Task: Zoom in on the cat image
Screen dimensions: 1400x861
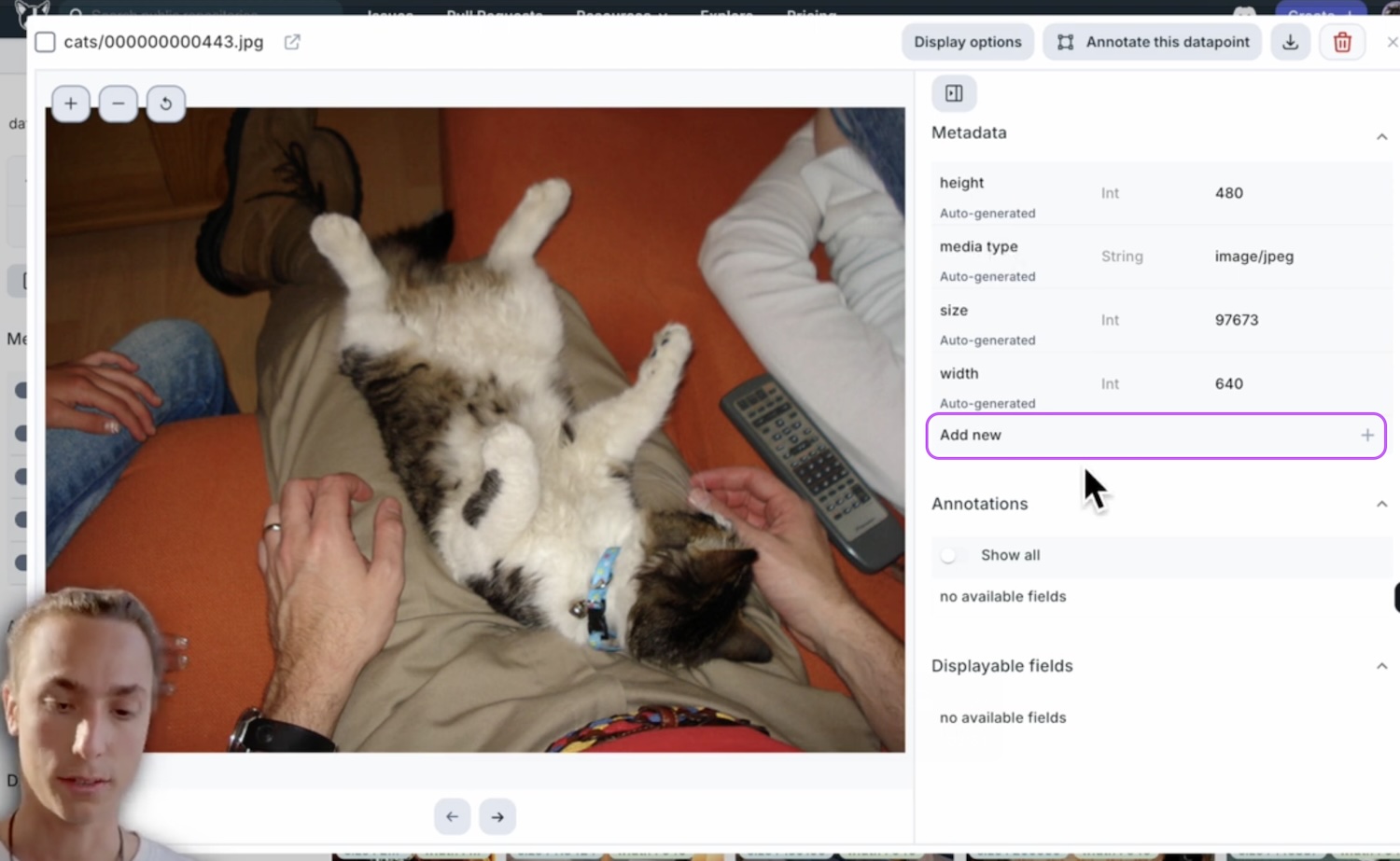Action: [71, 104]
